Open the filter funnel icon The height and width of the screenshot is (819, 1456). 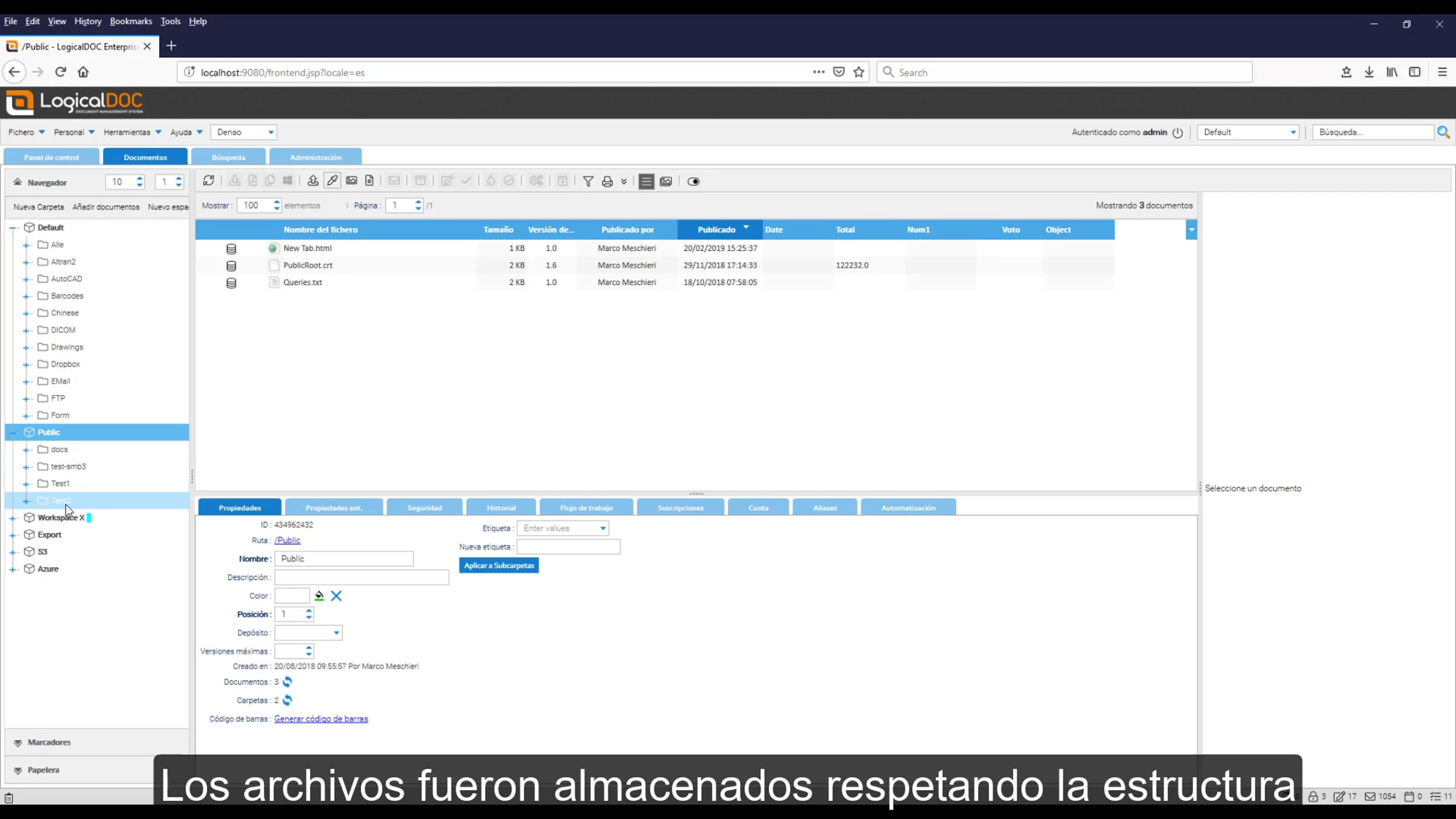point(588,181)
